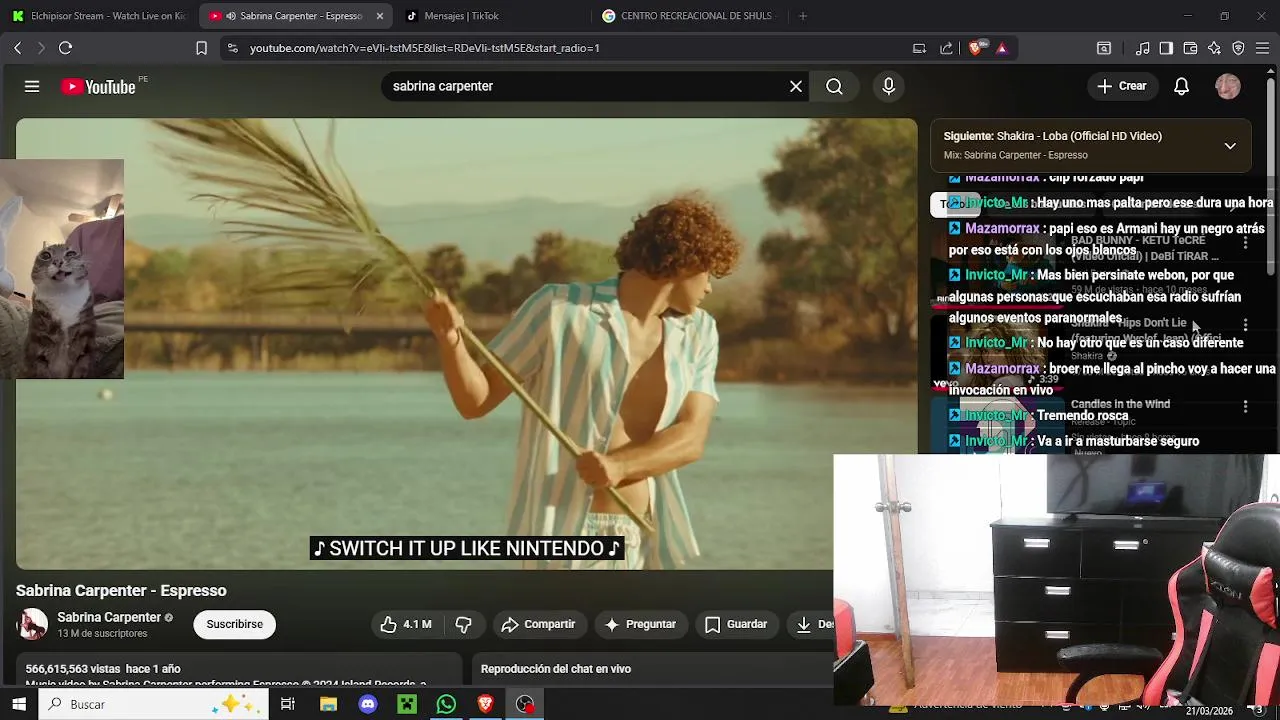Open options for the BAD BUNNY video row
This screenshot has width=1280, height=720.
(x=1245, y=243)
